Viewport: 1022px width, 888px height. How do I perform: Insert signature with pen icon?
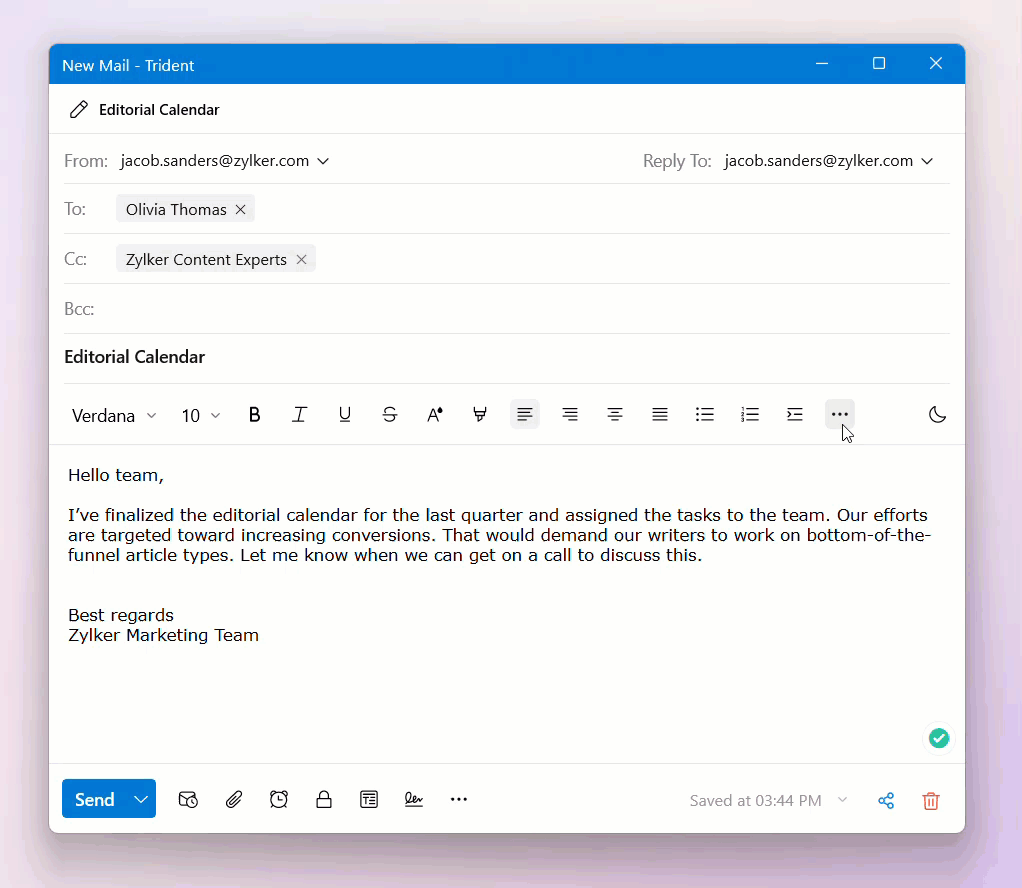click(414, 799)
